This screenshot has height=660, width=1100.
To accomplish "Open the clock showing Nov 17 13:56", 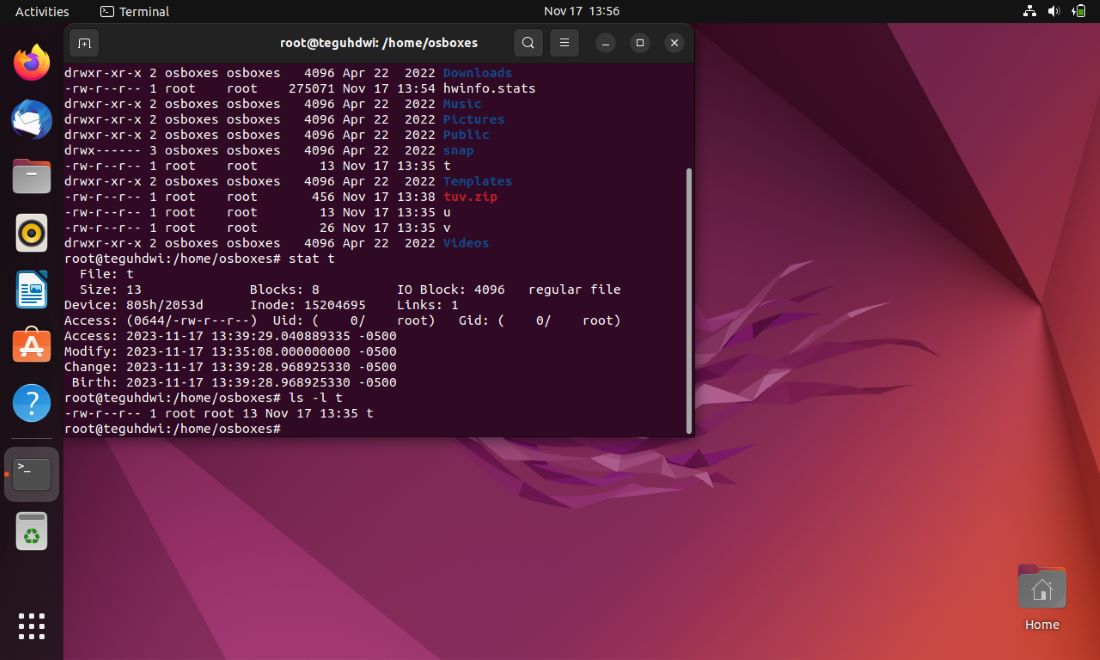I will (x=582, y=11).
